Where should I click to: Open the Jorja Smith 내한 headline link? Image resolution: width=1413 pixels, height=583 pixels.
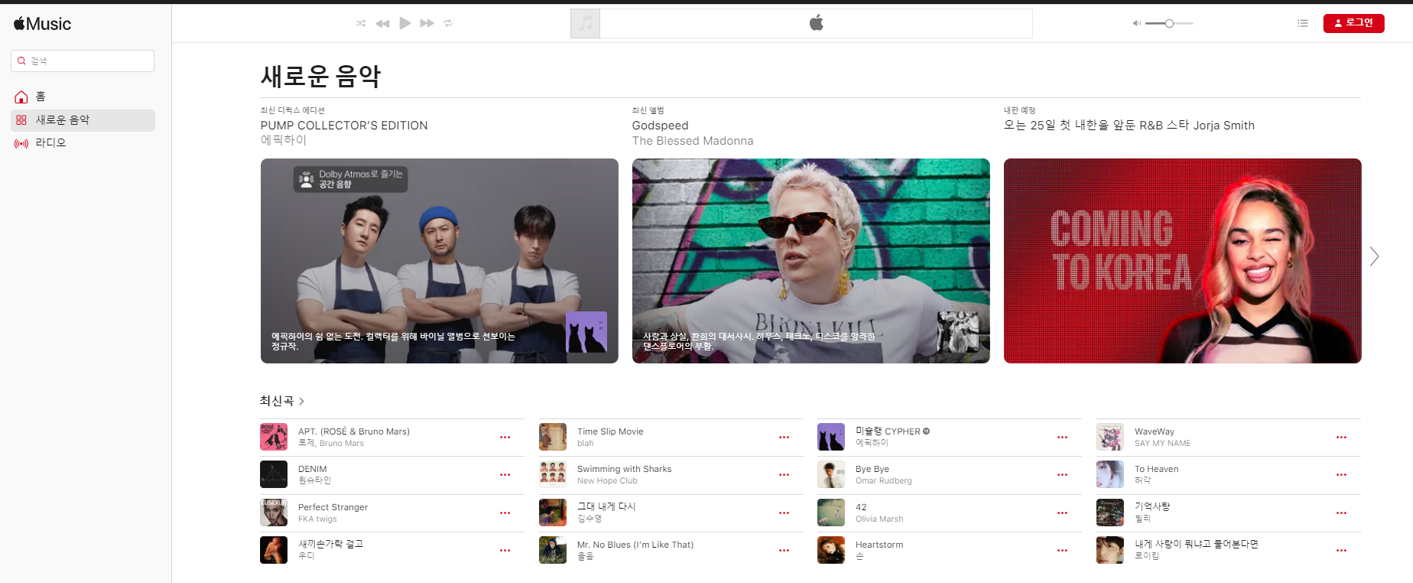pos(1129,126)
